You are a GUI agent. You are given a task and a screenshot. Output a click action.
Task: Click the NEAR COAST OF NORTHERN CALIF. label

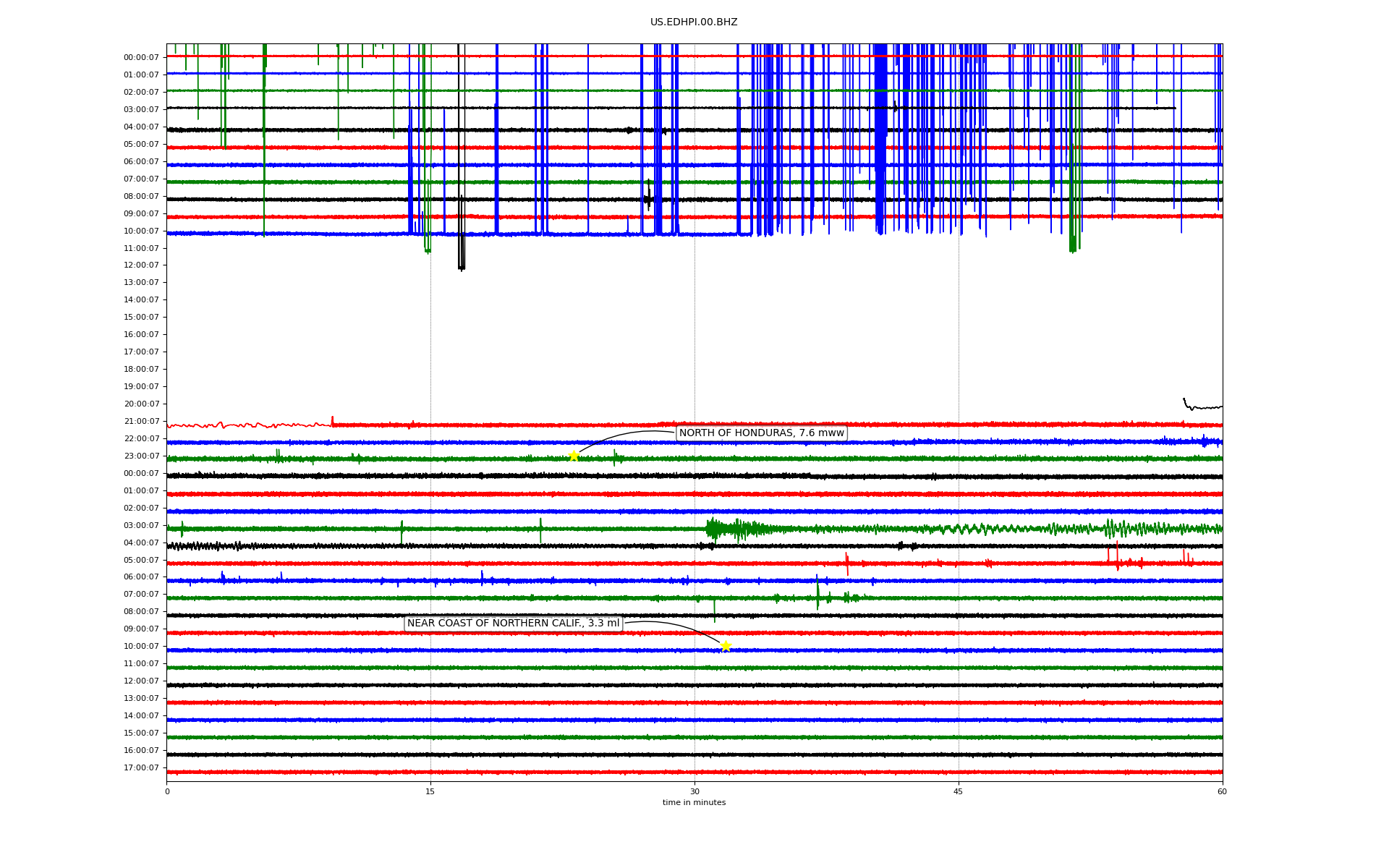point(513,624)
